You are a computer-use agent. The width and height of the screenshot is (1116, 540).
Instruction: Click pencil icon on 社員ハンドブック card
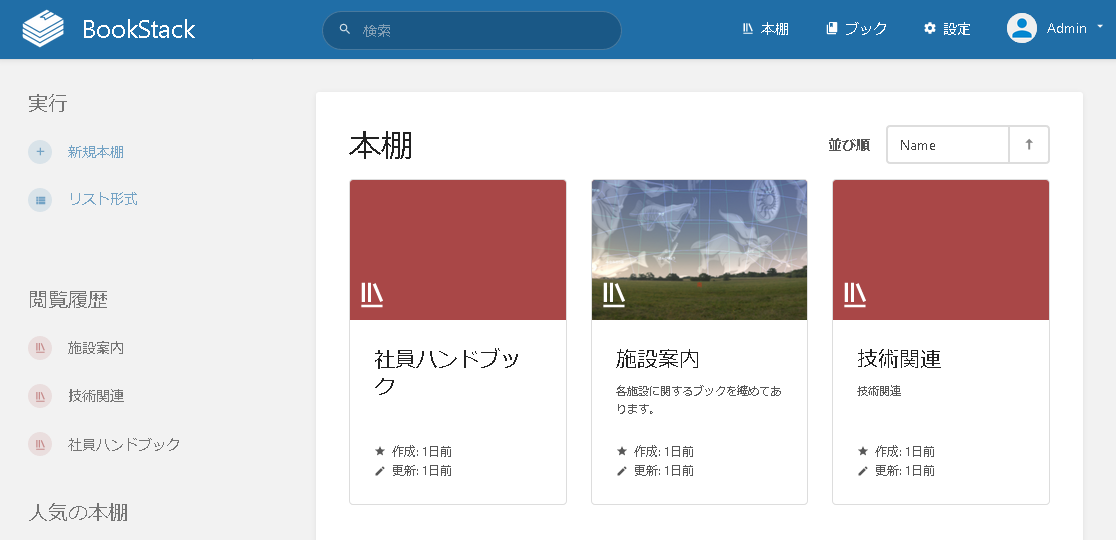(380, 470)
